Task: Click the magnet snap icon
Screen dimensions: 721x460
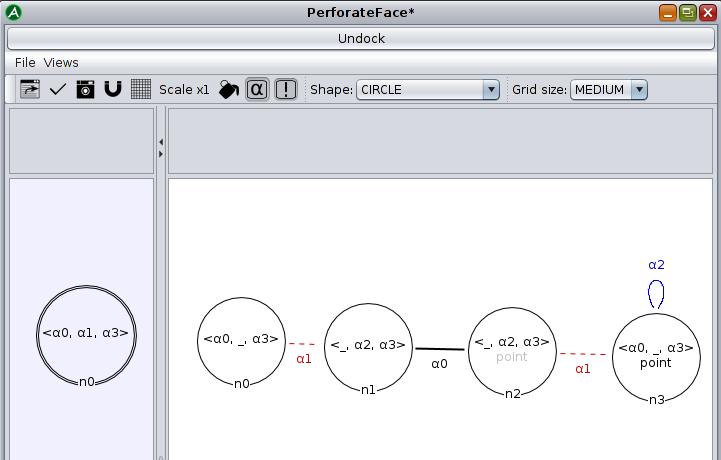Action: [113, 89]
